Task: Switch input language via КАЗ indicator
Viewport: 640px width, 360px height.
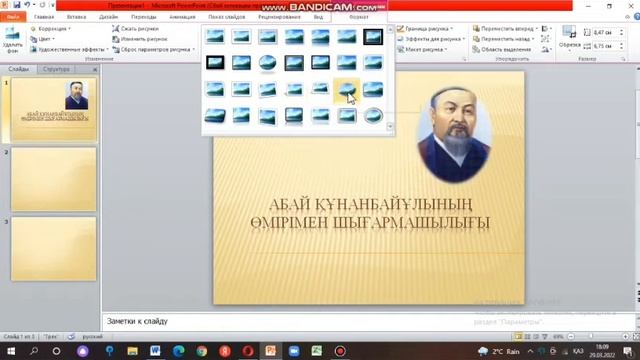Action: coord(578,351)
